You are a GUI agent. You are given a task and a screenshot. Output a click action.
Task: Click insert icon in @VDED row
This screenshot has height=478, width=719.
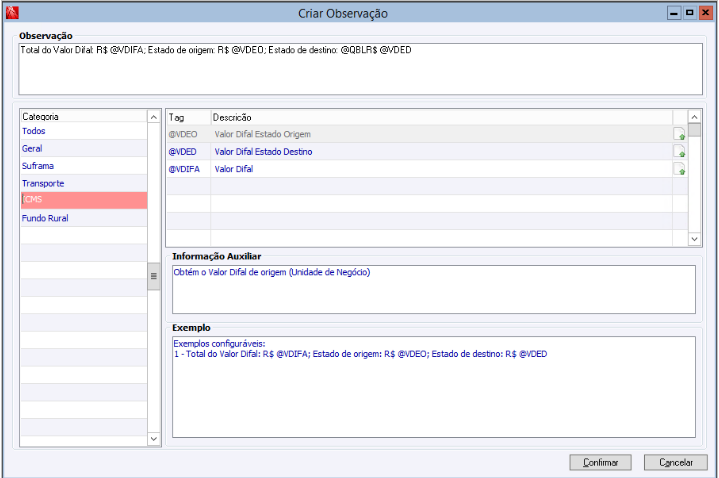pyautogui.click(x=679, y=151)
